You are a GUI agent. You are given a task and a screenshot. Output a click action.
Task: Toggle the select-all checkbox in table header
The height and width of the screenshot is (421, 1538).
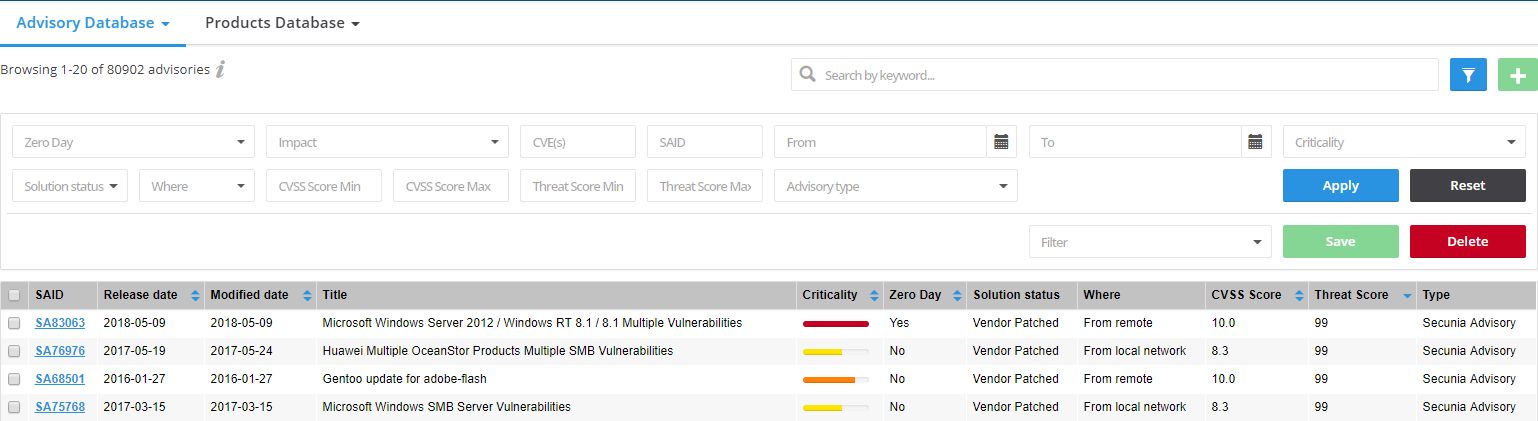(14, 296)
